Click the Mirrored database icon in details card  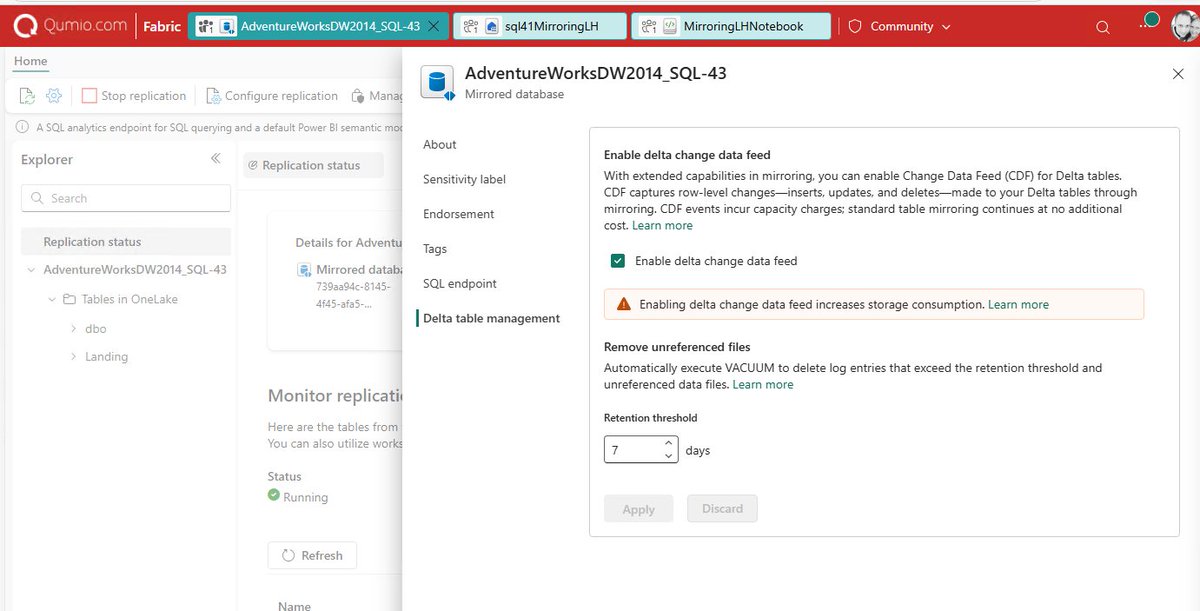pos(304,270)
